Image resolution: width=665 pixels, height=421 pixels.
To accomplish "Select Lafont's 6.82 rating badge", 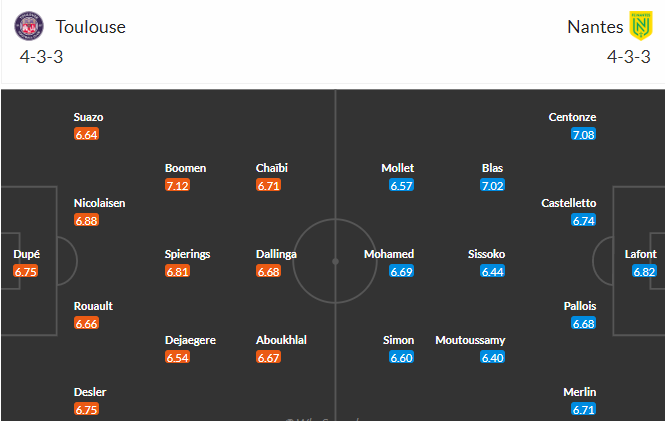I will [x=643, y=271].
